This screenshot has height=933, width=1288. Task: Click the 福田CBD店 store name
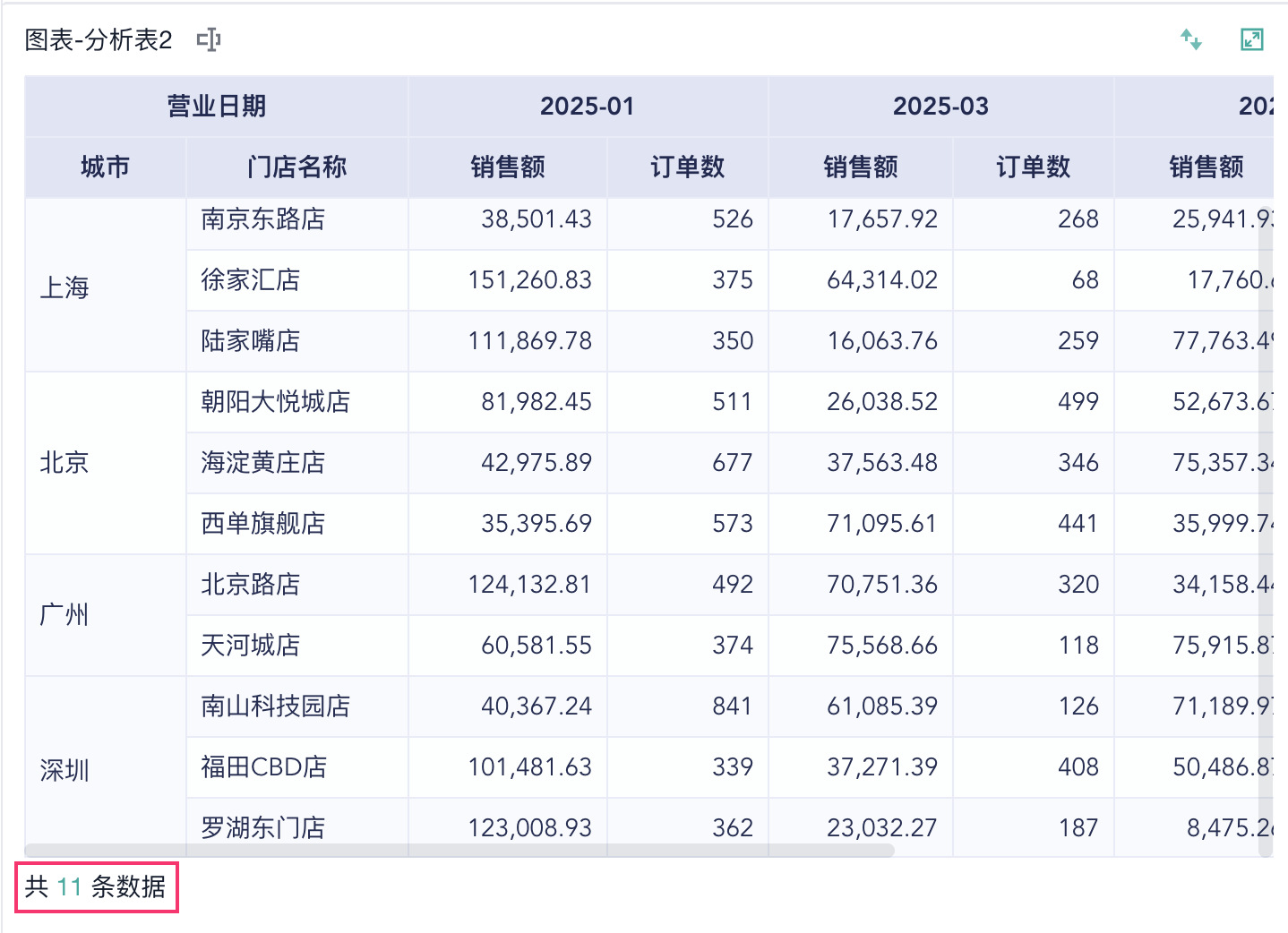point(264,767)
